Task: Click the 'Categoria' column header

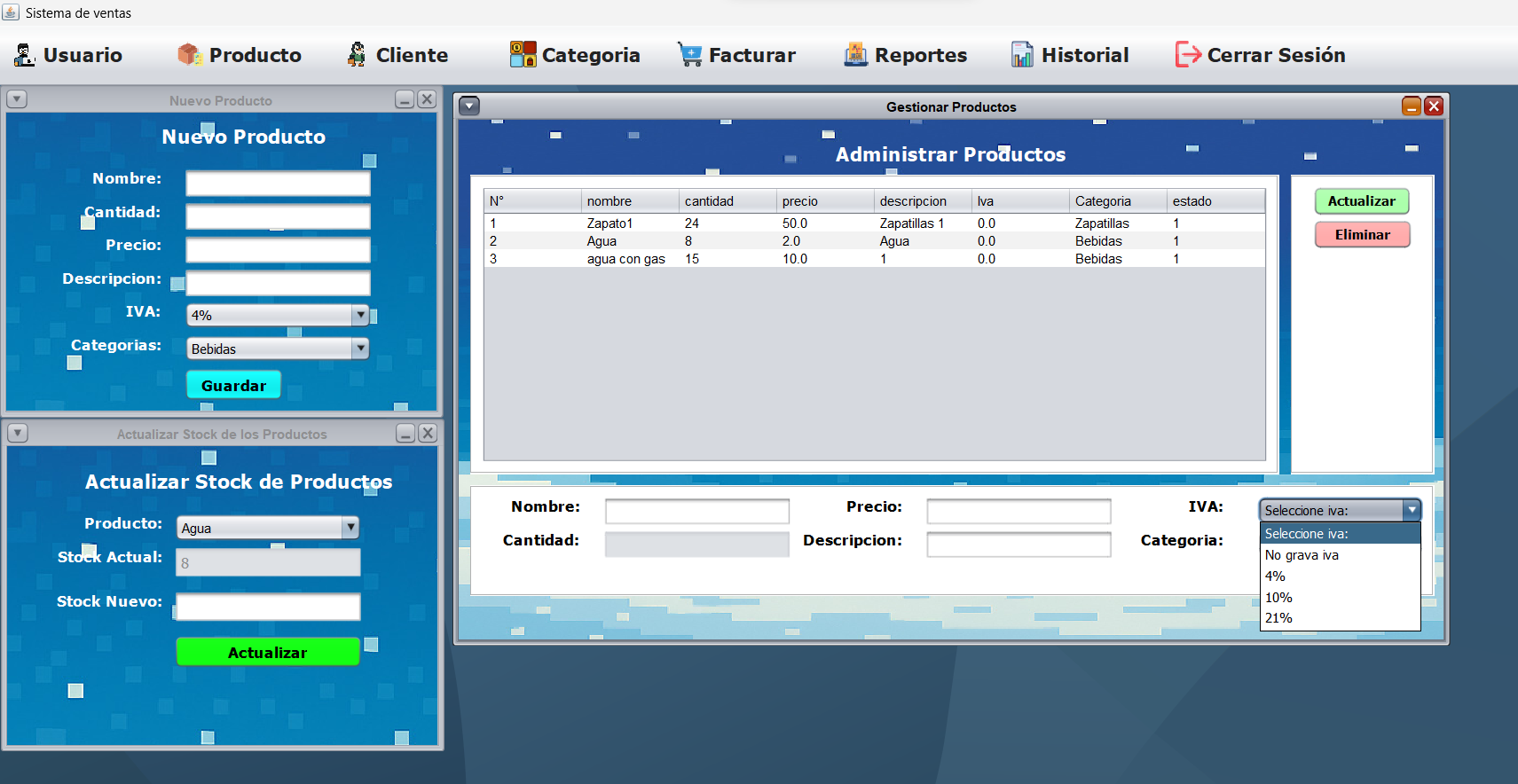Action: coord(1119,201)
